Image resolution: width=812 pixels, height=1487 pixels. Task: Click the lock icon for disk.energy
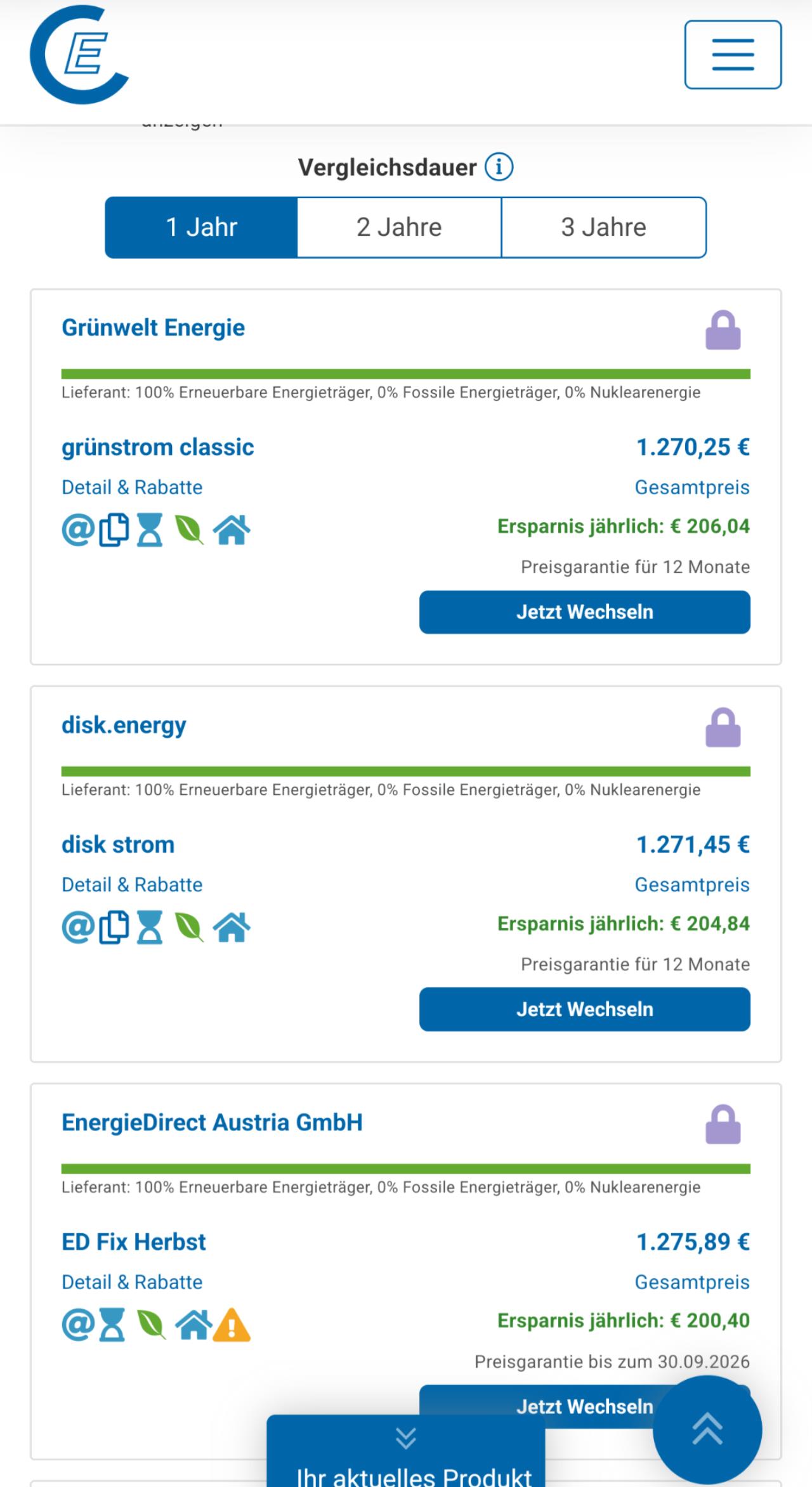pyautogui.click(x=723, y=728)
